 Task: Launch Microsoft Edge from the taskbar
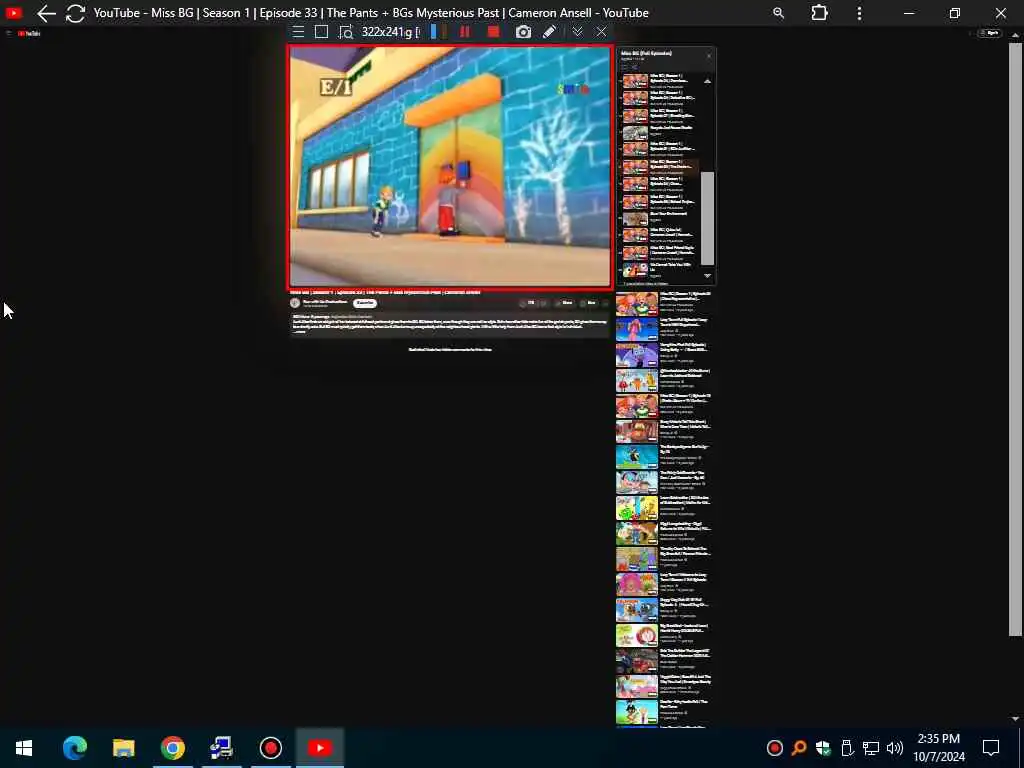click(74, 748)
